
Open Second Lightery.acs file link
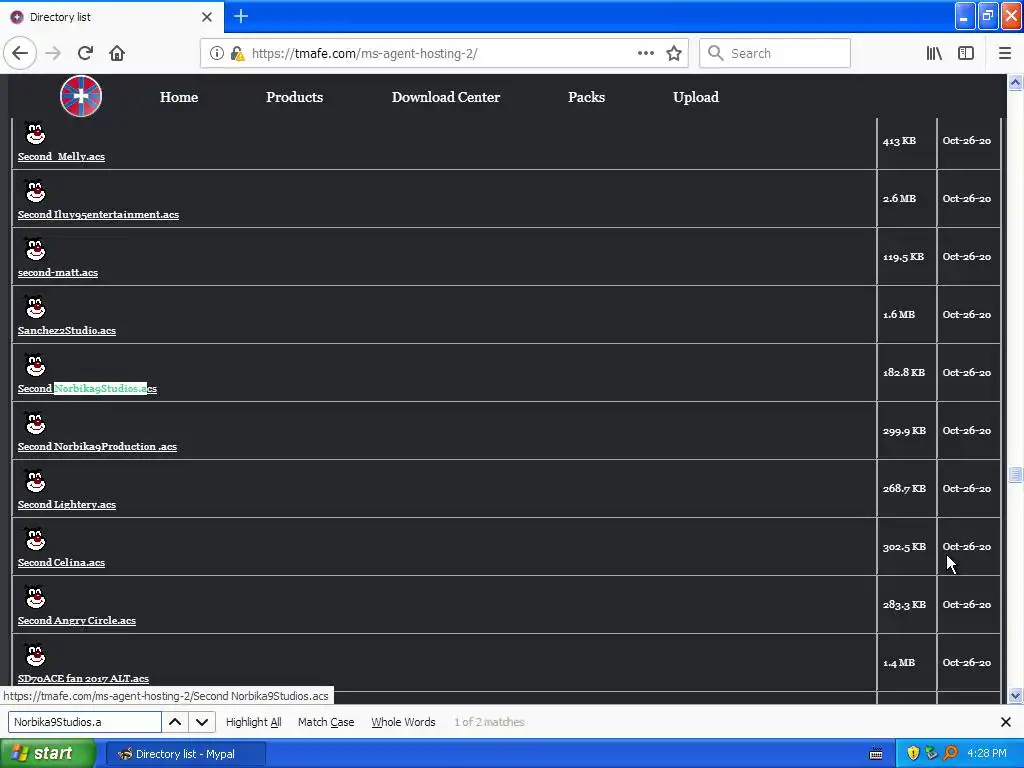pos(67,505)
